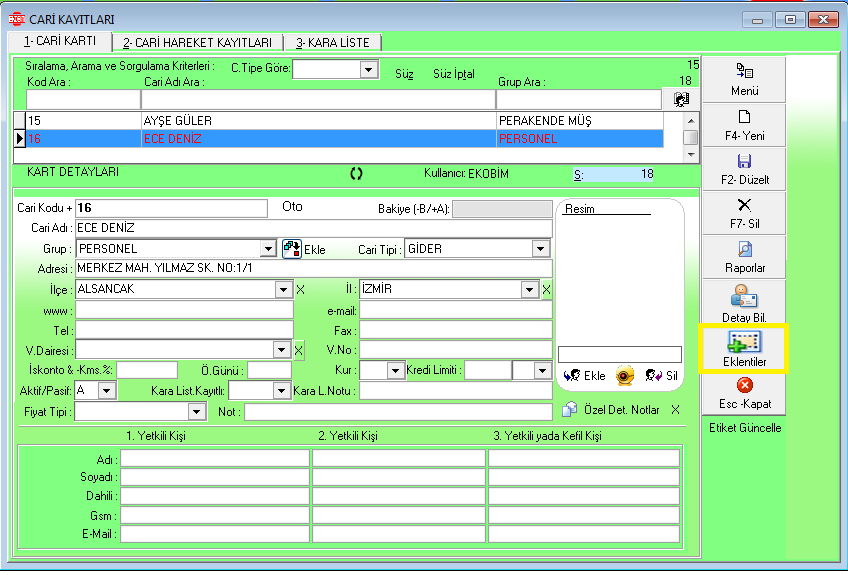Click Etiket Güncelle

[745, 428]
